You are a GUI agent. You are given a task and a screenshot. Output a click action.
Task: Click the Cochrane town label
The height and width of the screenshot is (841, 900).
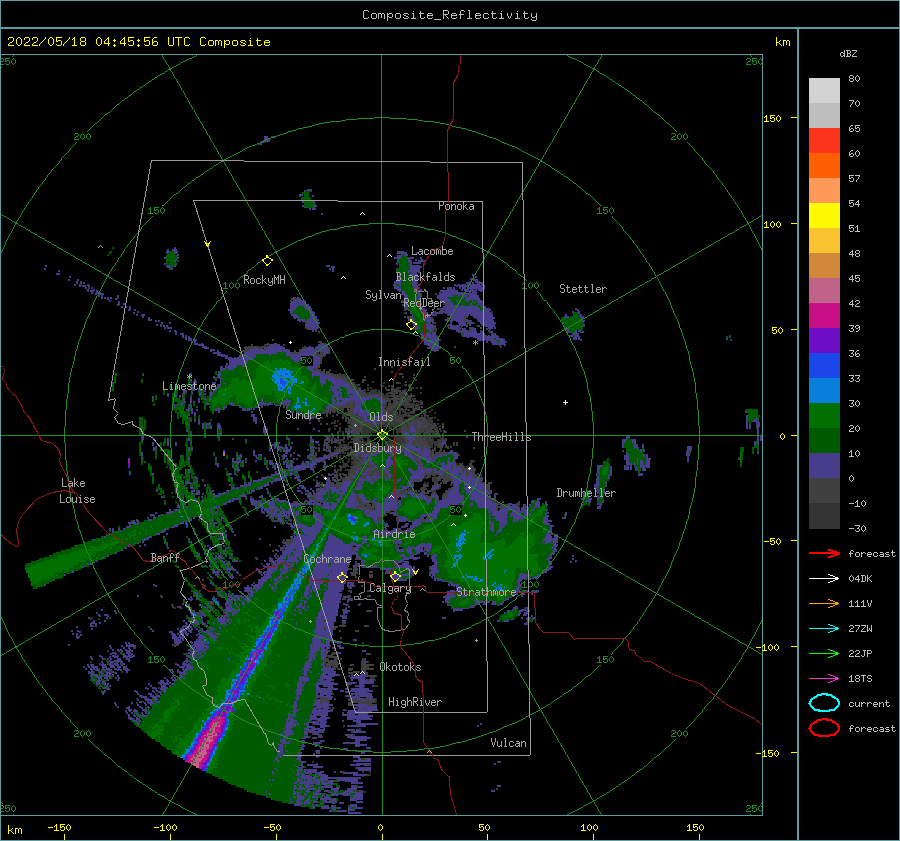327,559
